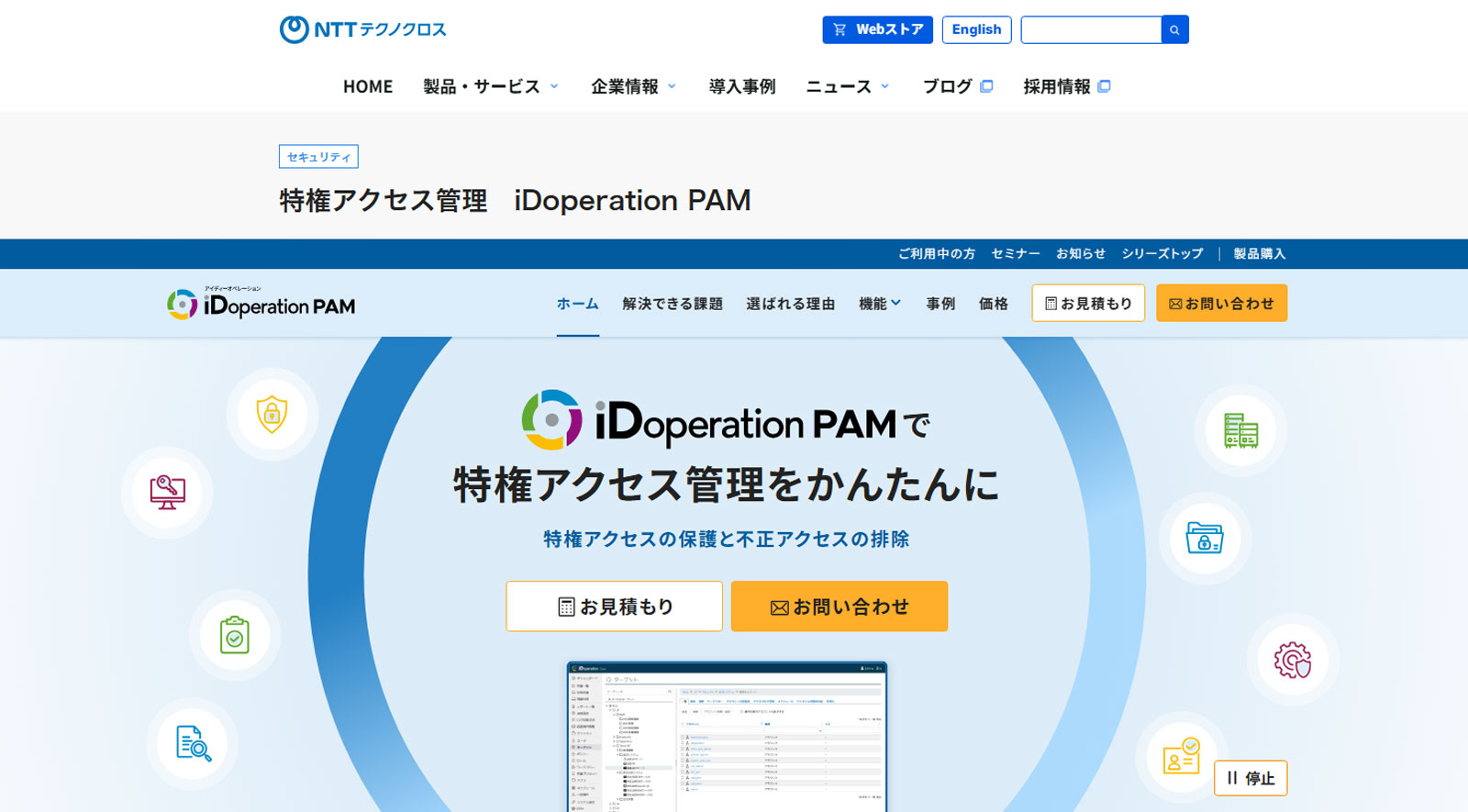The height and width of the screenshot is (812, 1468).
Task: Go to HOME in main navigation
Action: coord(368,86)
